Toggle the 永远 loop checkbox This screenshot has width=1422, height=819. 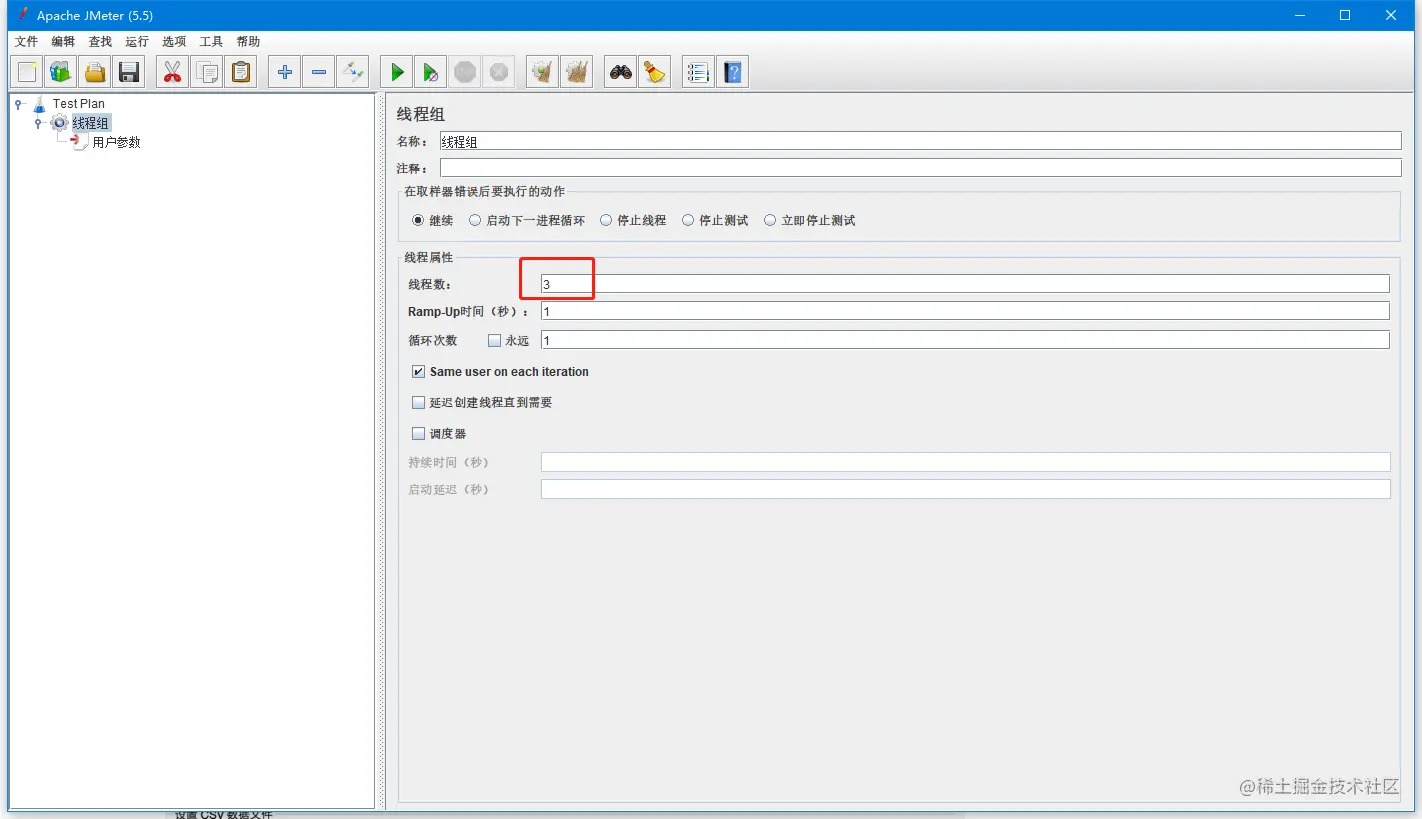click(494, 340)
